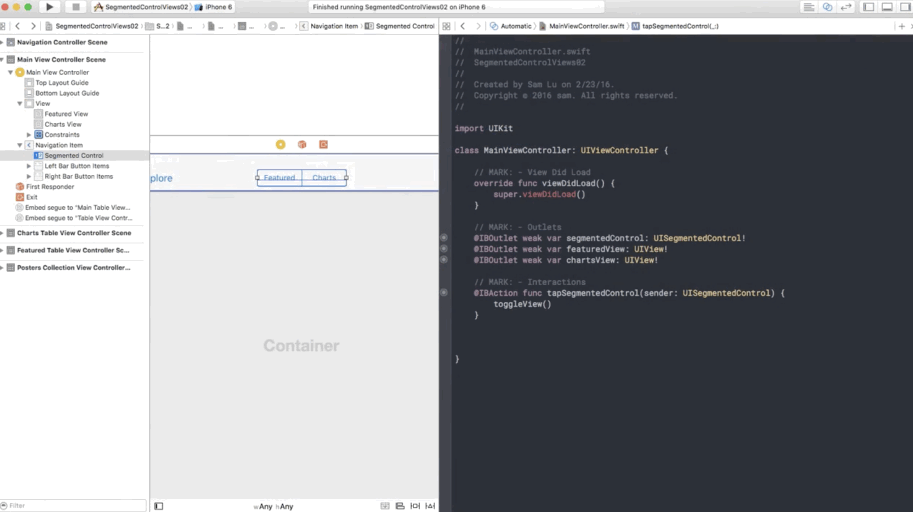This screenshot has height=512, width=913.
Task: Open the Align constraints menu
Action: tap(400, 506)
